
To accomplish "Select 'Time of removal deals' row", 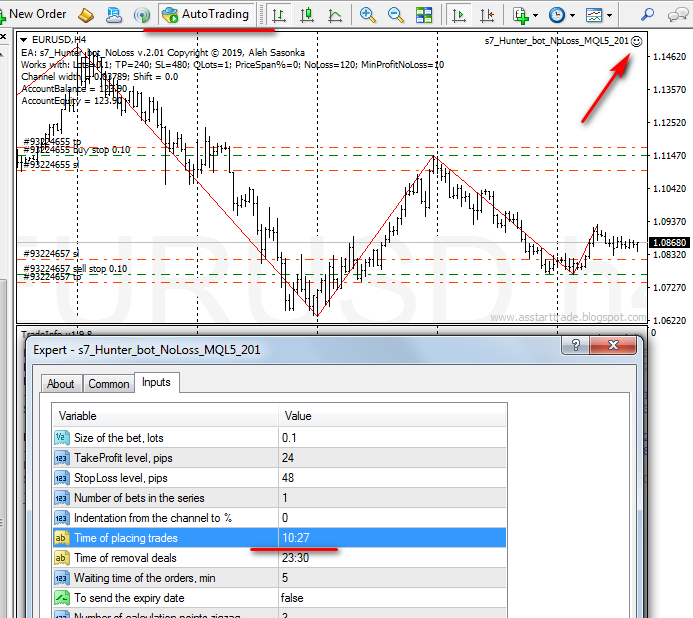I will [x=279, y=558].
